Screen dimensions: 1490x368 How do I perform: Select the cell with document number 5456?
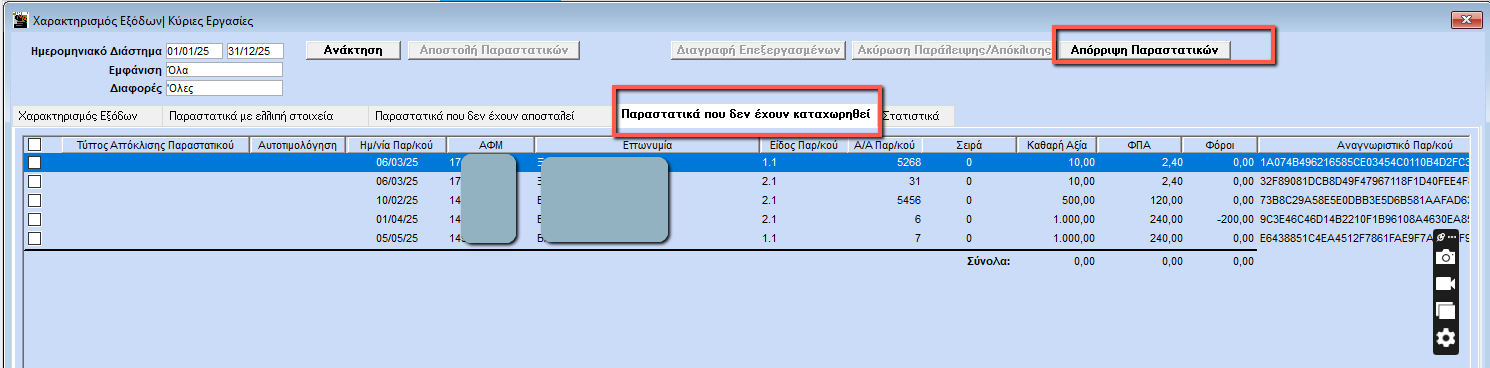pyautogui.click(x=885, y=200)
